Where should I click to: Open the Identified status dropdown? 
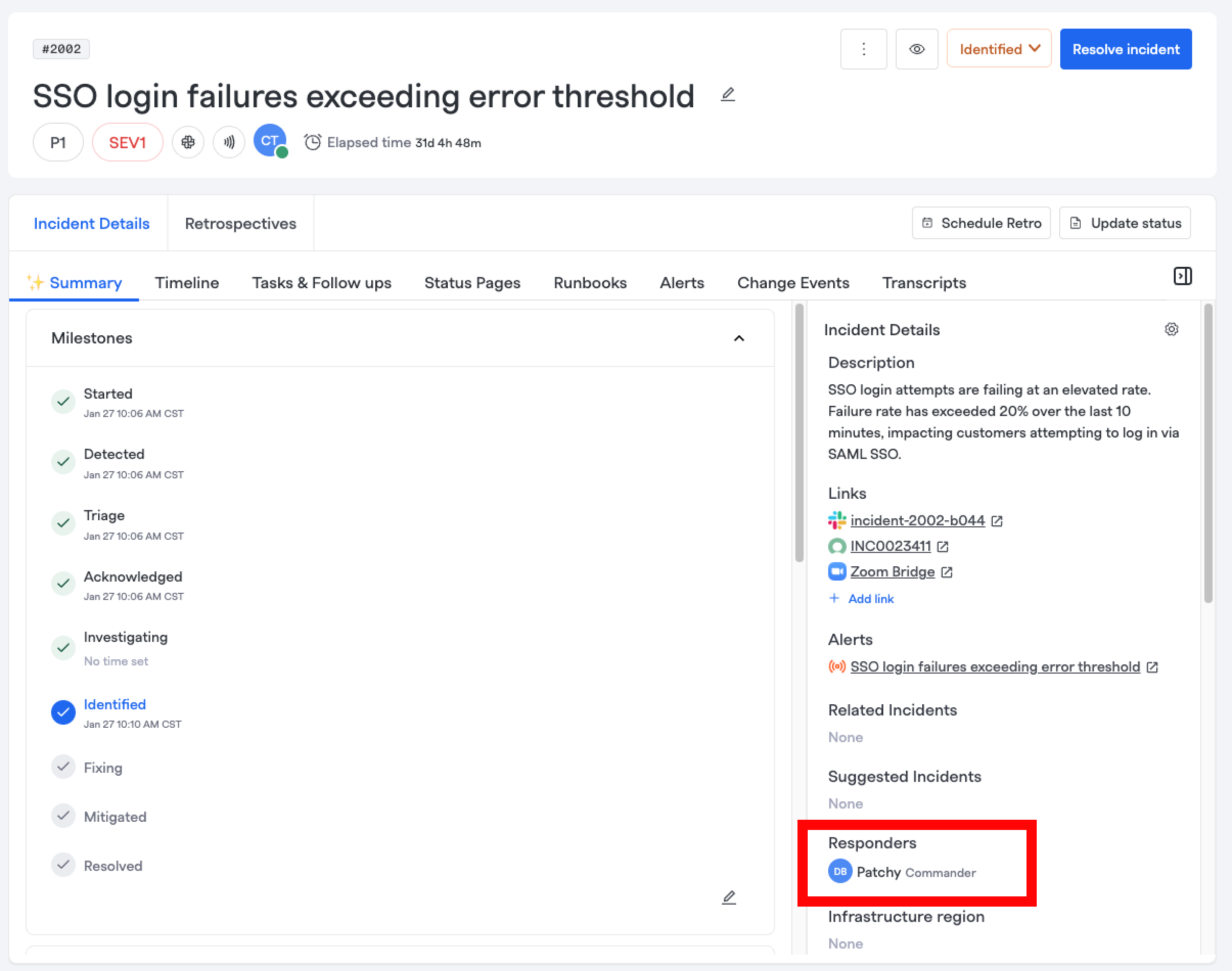pyautogui.click(x=999, y=50)
